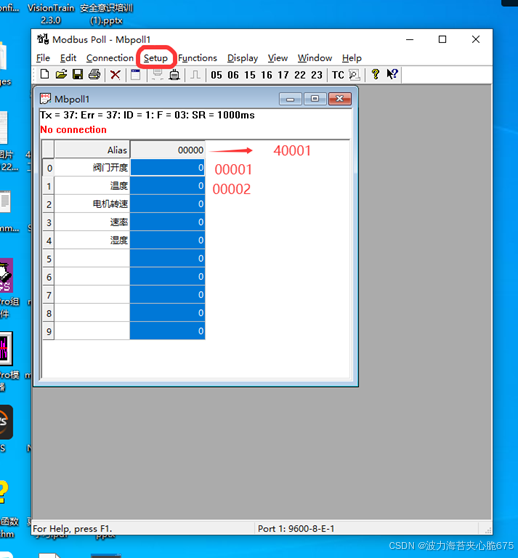518x558 pixels.
Task: Click the Print toolbar icon
Action: (x=94, y=74)
